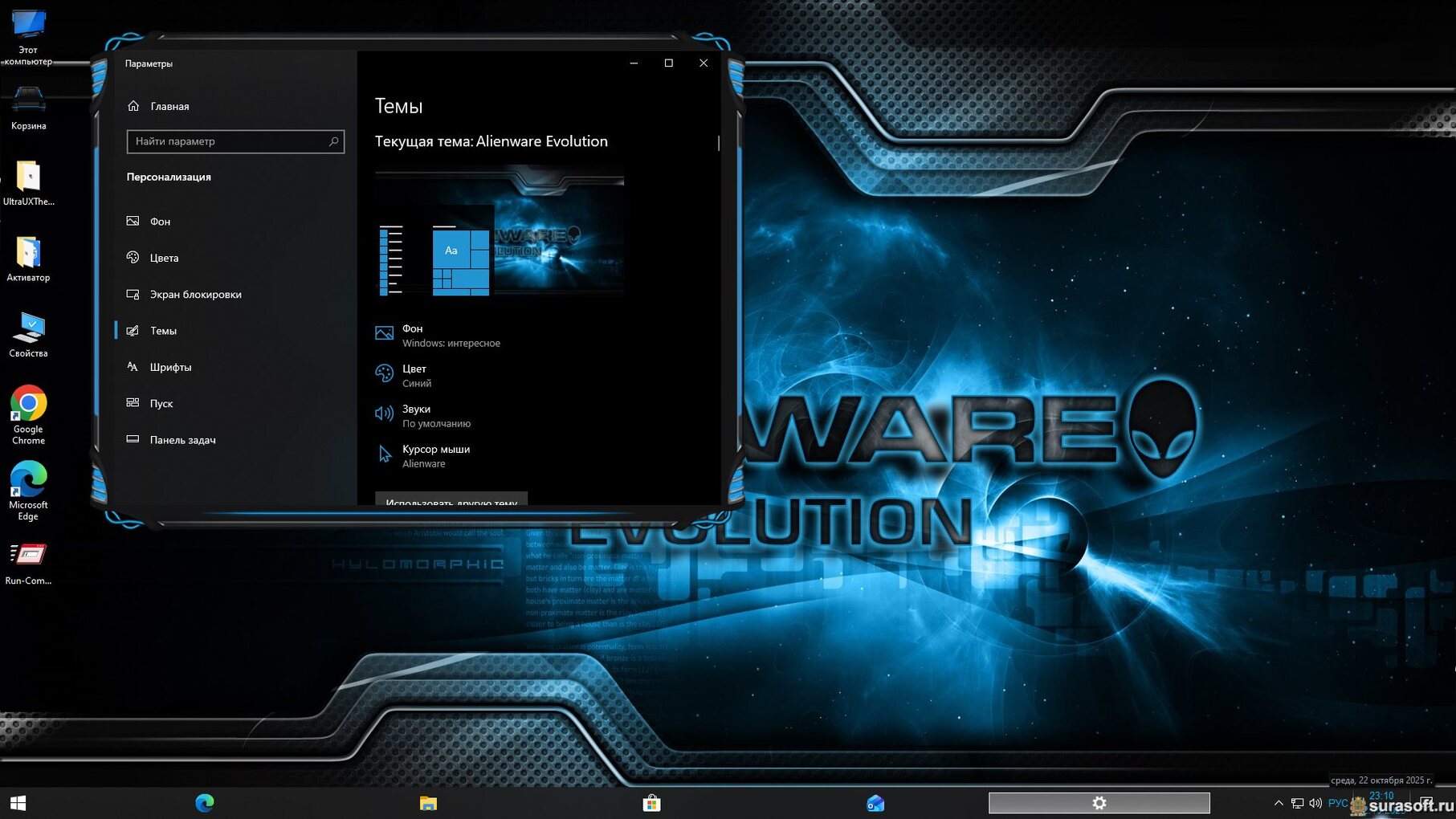Click the Свойства desktop shortcut
This screenshot has height=819, width=1456.
click(28, 334)
